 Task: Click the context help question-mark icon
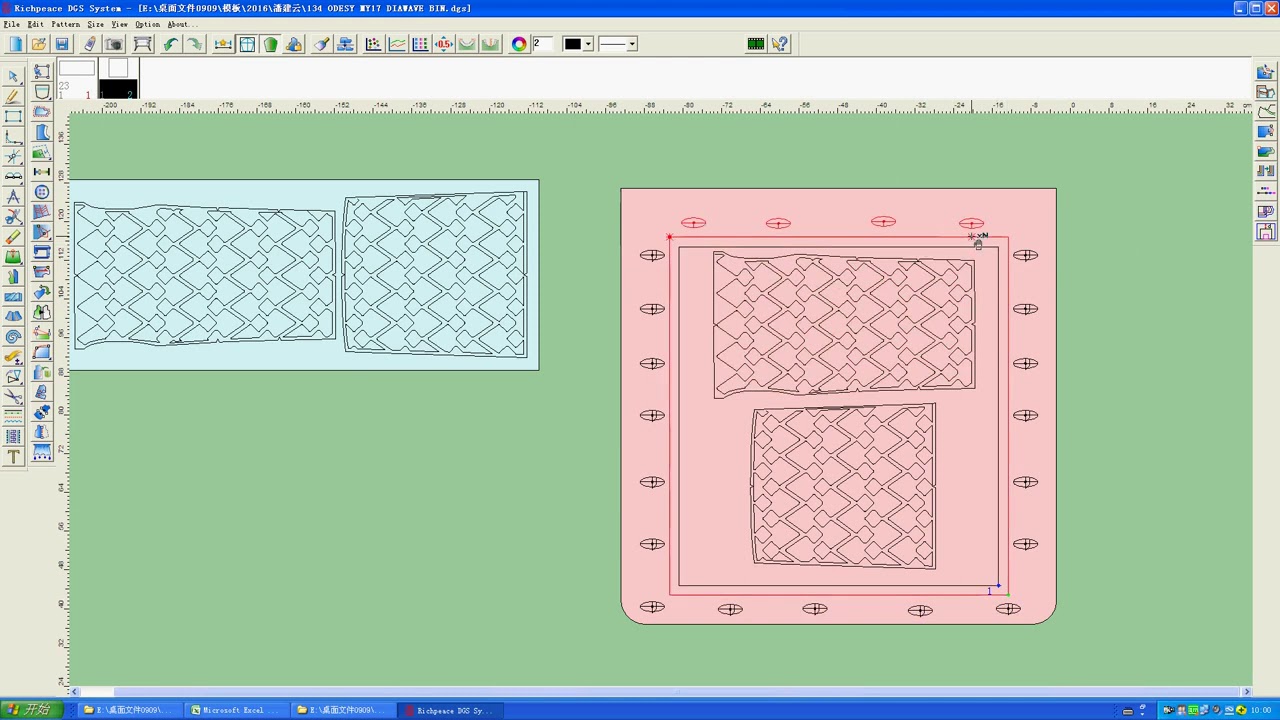(x=780, y=44)
